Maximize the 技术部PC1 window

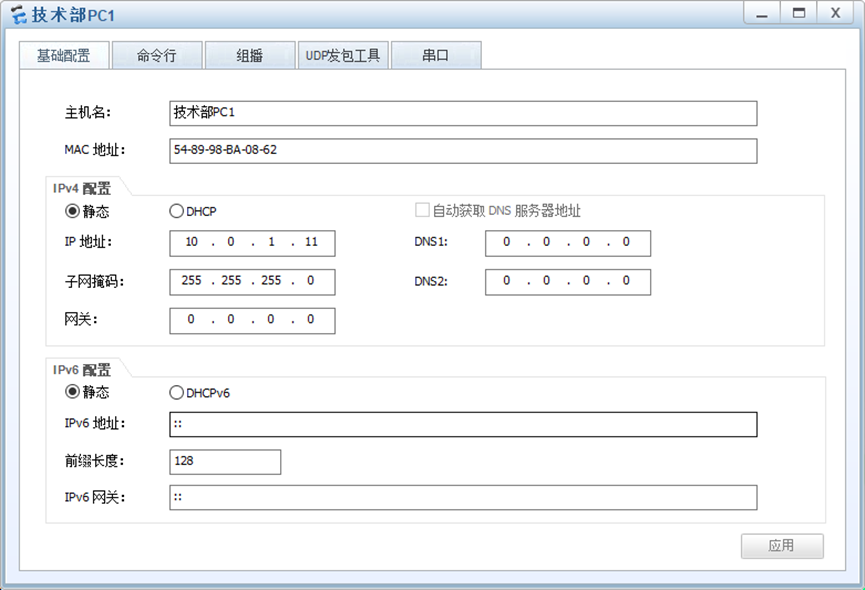798,13
